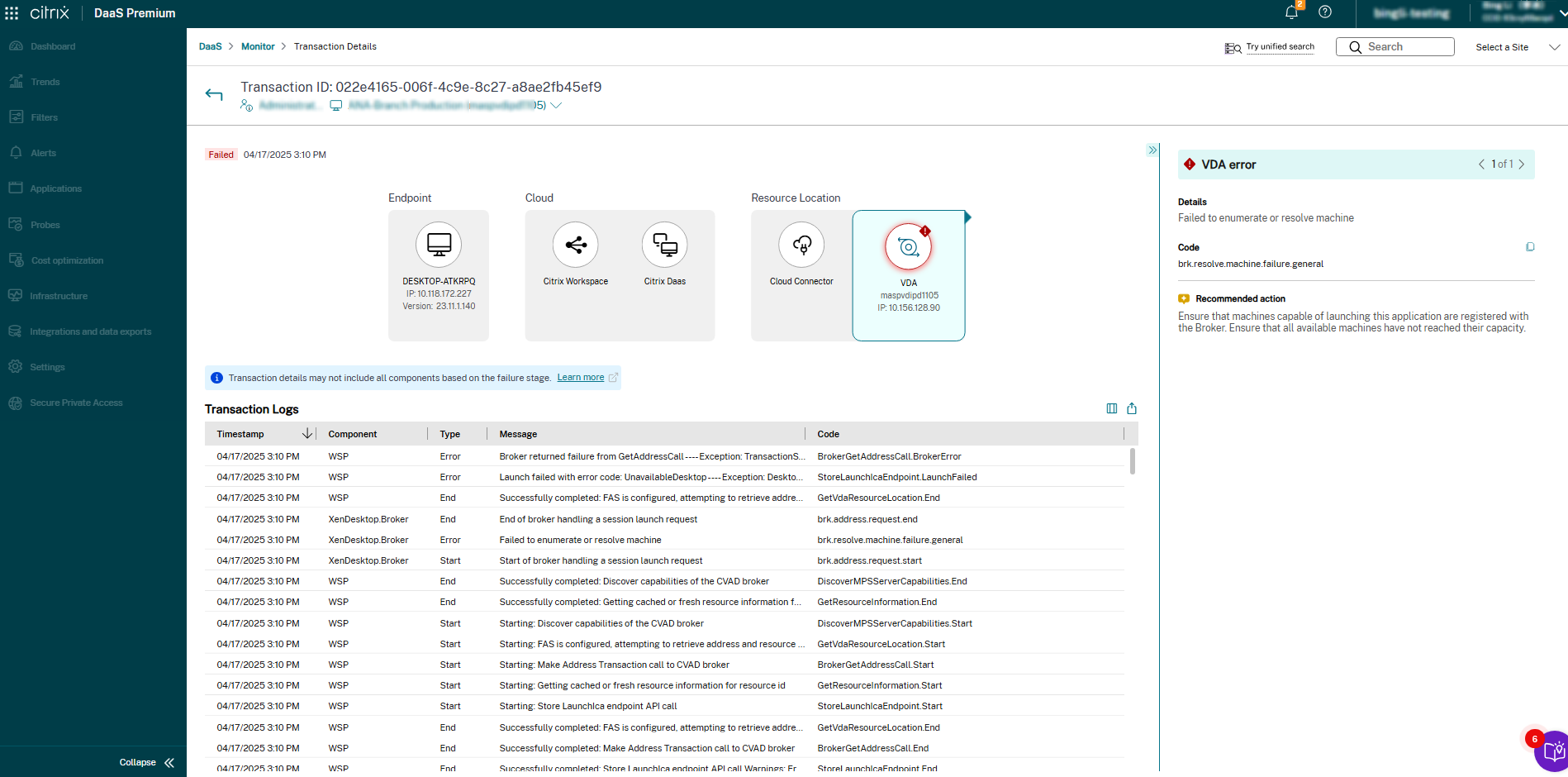The width and height of the screenshot is (1568, 777).
Task: Select the Cloud Connector component icon
Action: pyautogui.click(x=801, y=245)
